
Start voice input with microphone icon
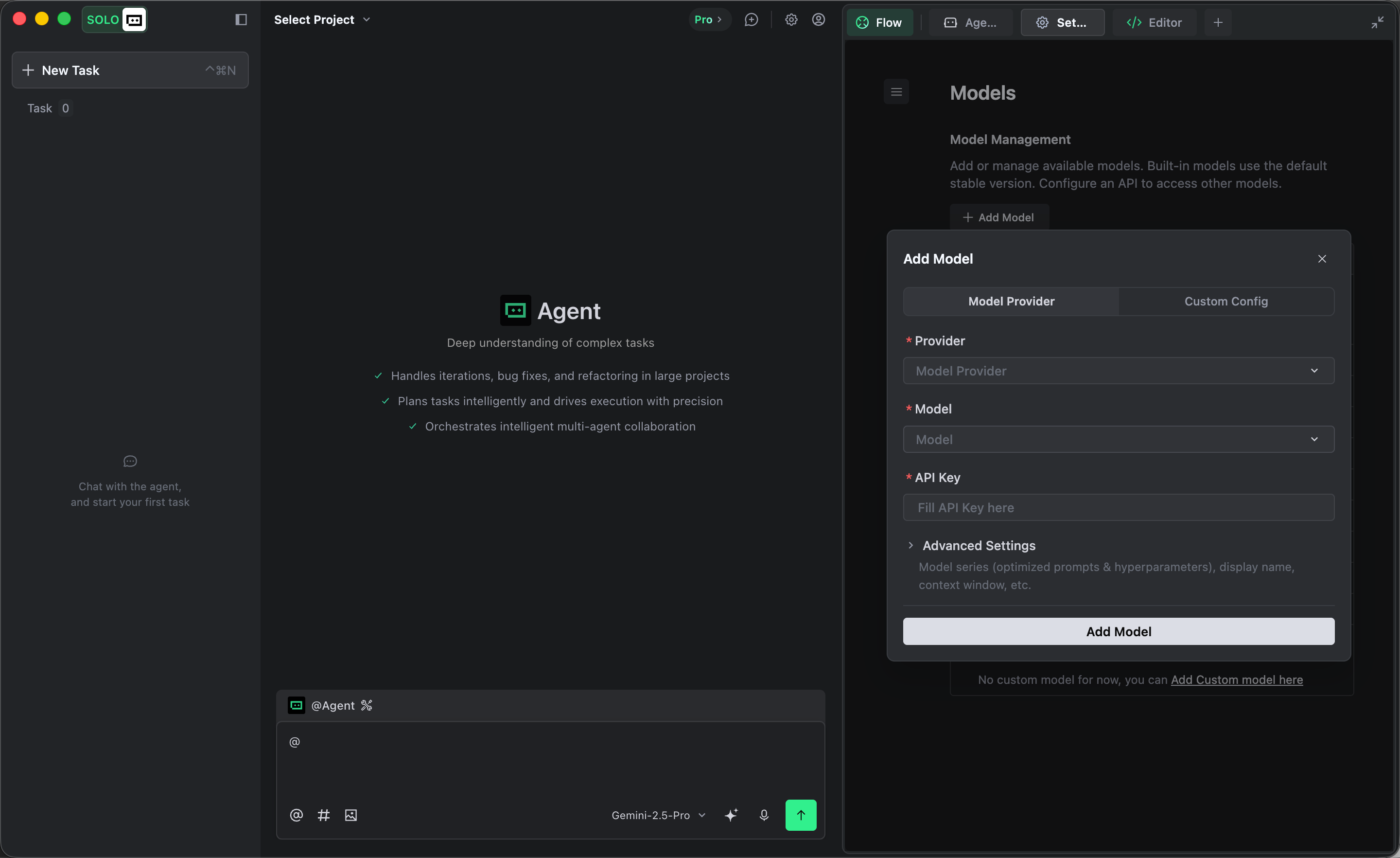tap(764, 815)
